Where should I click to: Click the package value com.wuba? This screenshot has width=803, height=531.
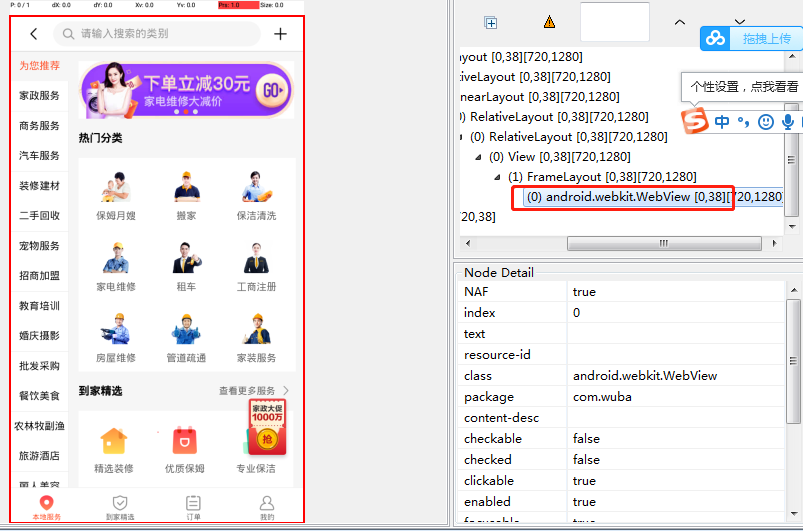(x=602, y=397)
